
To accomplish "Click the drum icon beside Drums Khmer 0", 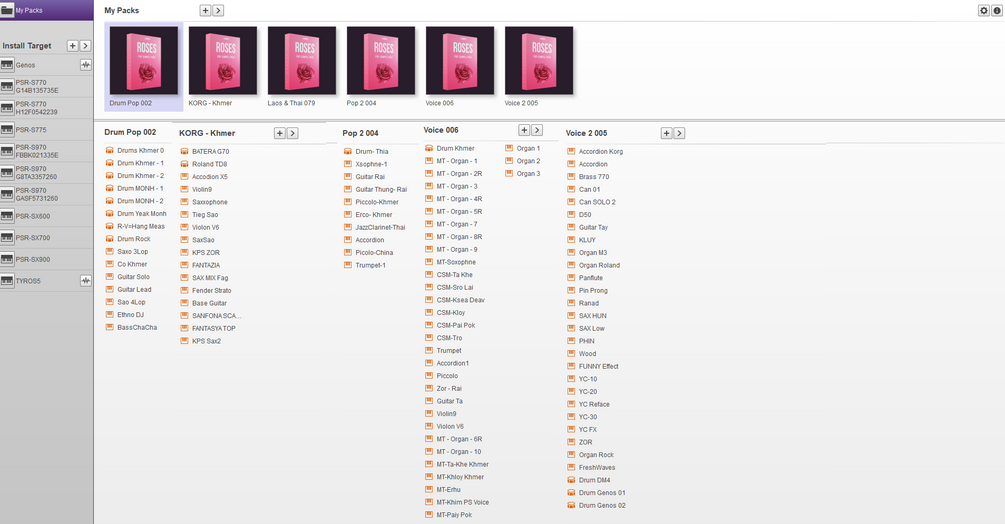I will 110,151.
